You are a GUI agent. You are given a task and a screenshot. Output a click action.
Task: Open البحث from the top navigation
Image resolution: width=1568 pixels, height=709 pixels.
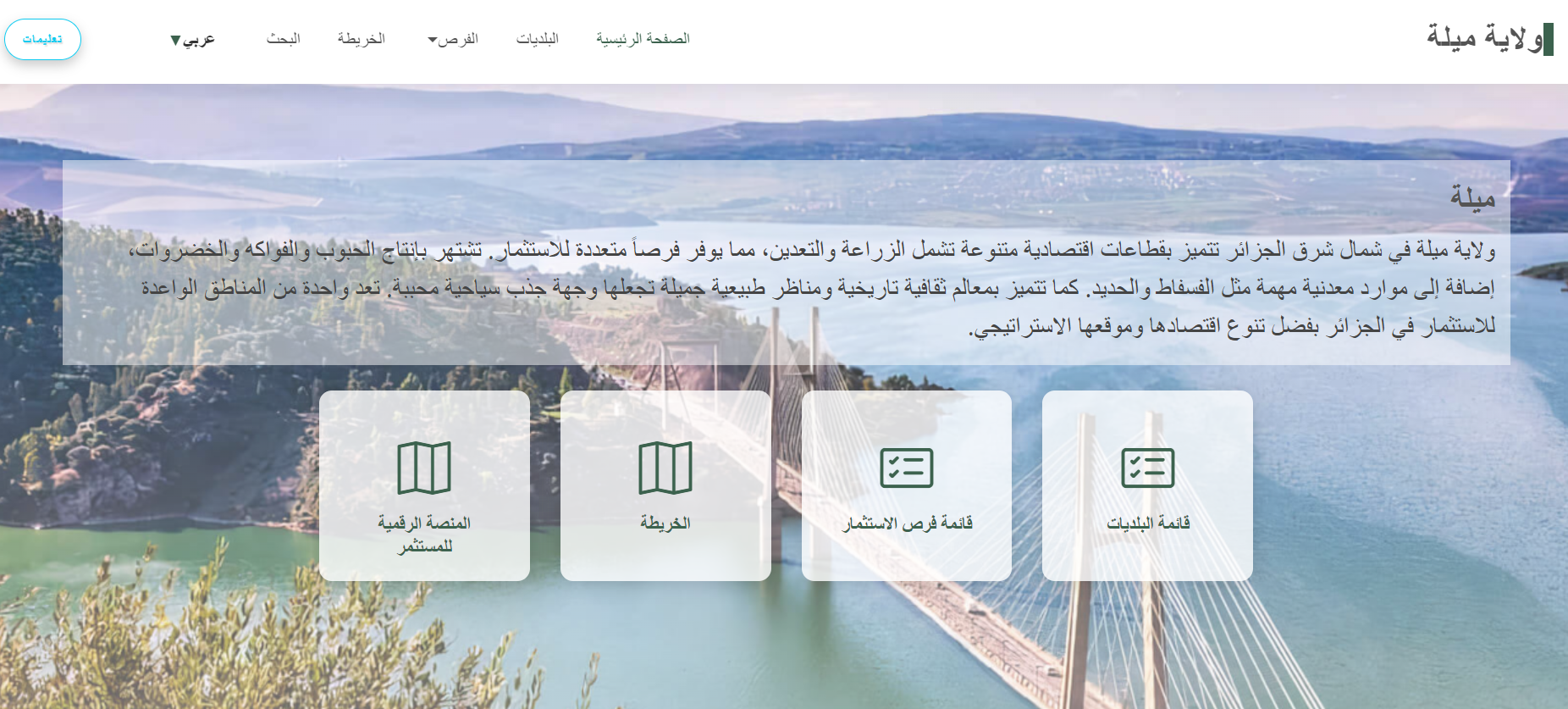(x=283, y=39)
